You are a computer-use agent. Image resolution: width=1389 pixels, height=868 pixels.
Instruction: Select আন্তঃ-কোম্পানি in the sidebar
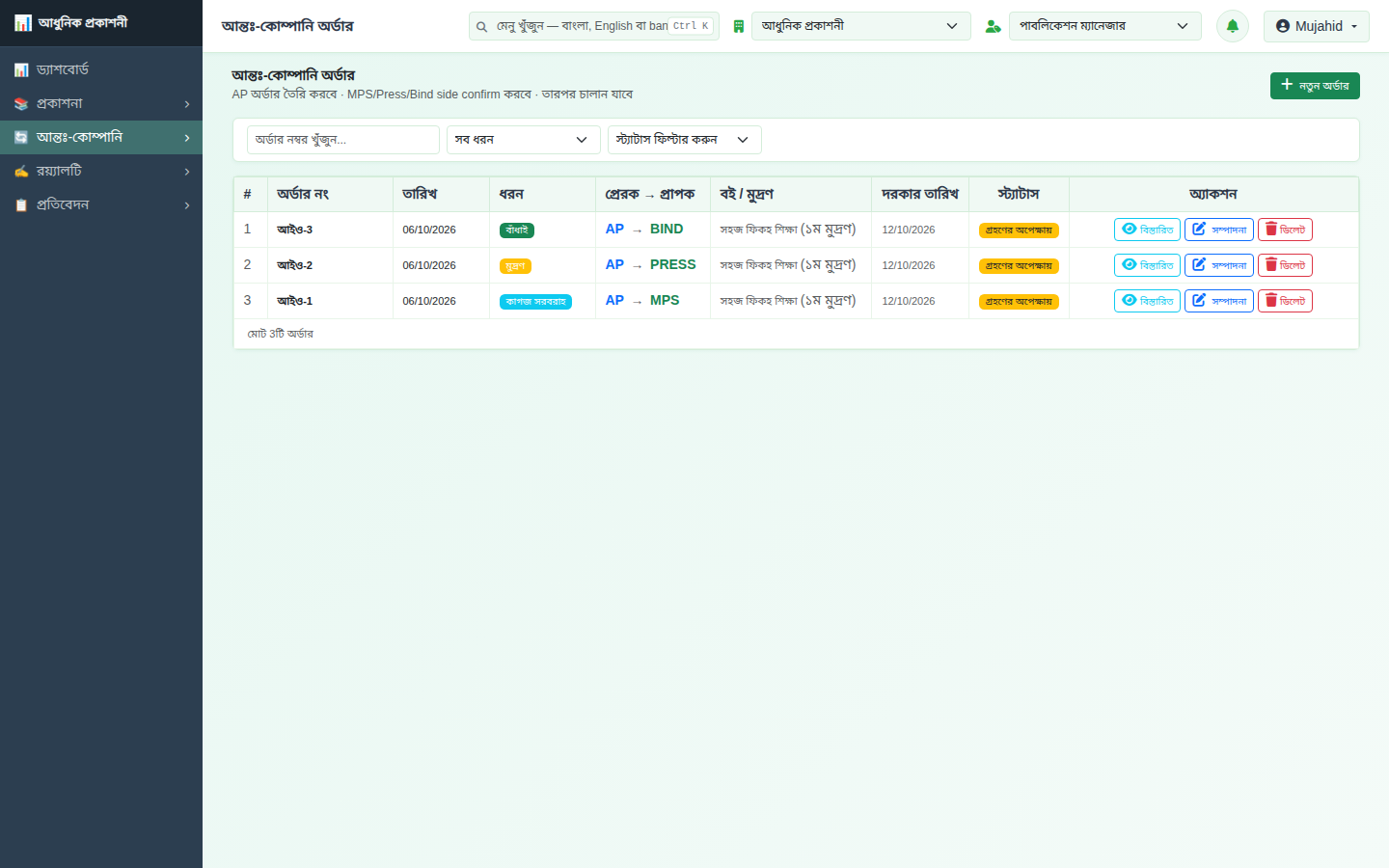click(x=101, y=137)
